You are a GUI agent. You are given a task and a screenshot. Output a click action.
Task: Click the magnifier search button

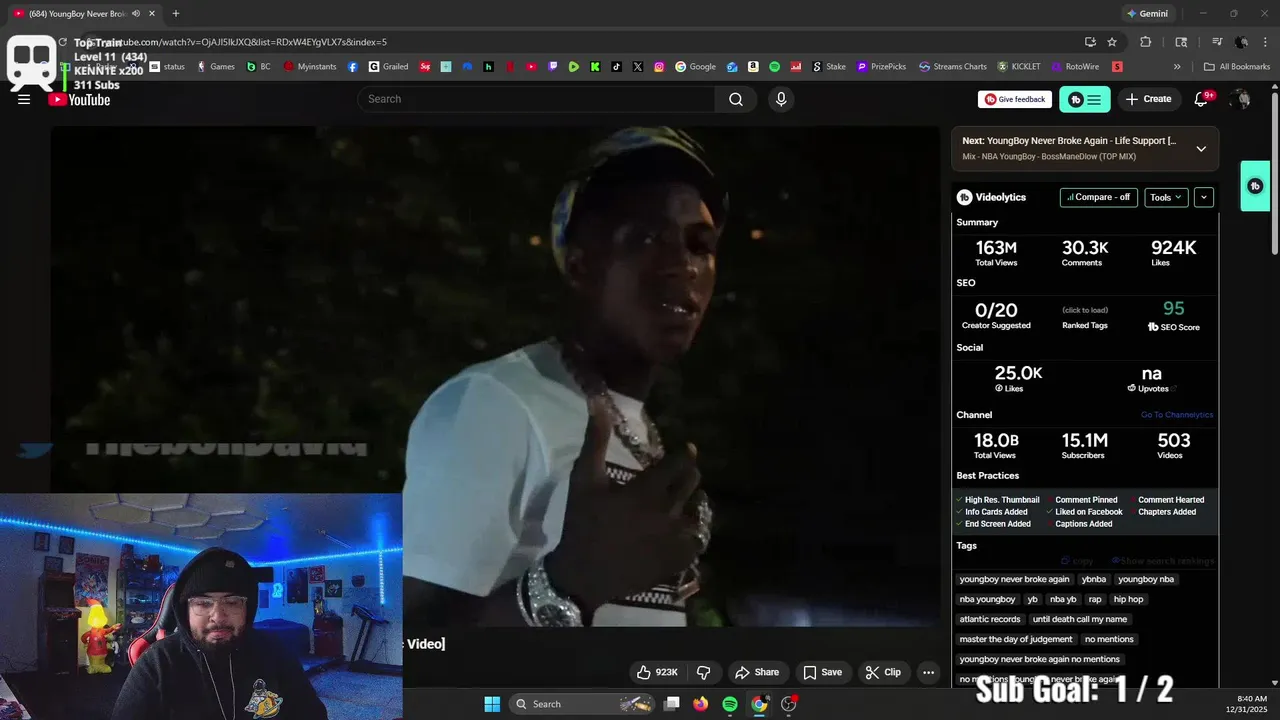tap(736, 99)
